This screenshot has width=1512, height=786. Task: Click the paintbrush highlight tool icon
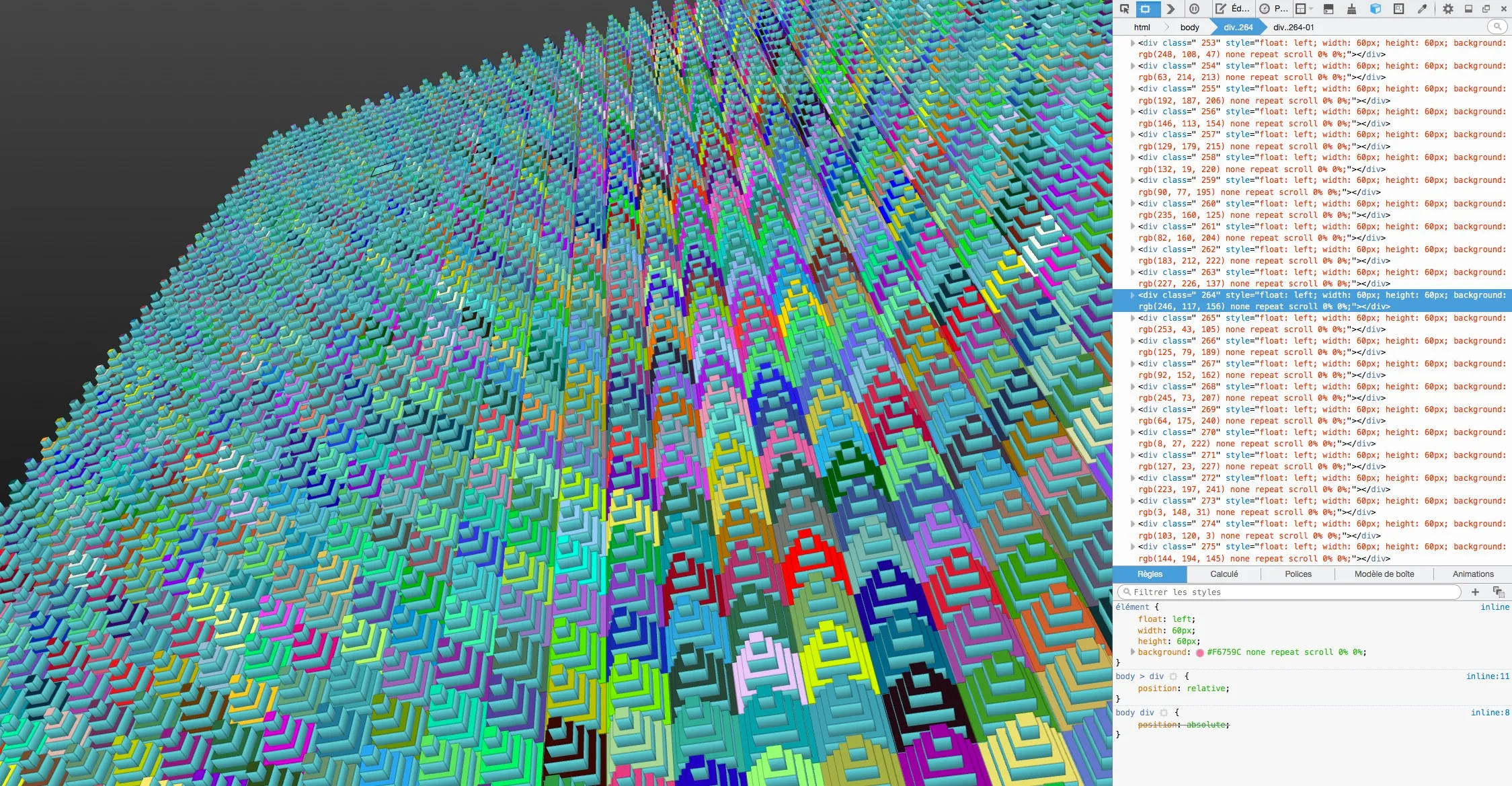[1351, 9]
